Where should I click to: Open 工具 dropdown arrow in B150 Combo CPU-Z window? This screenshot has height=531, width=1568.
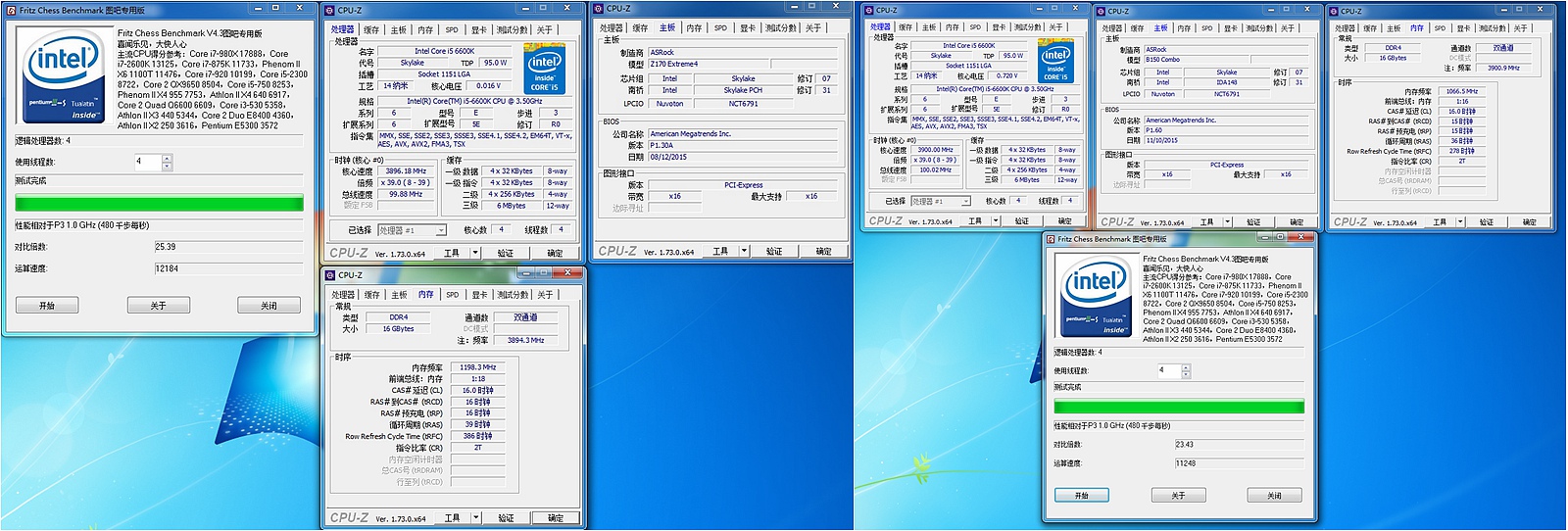(1228, 221)
